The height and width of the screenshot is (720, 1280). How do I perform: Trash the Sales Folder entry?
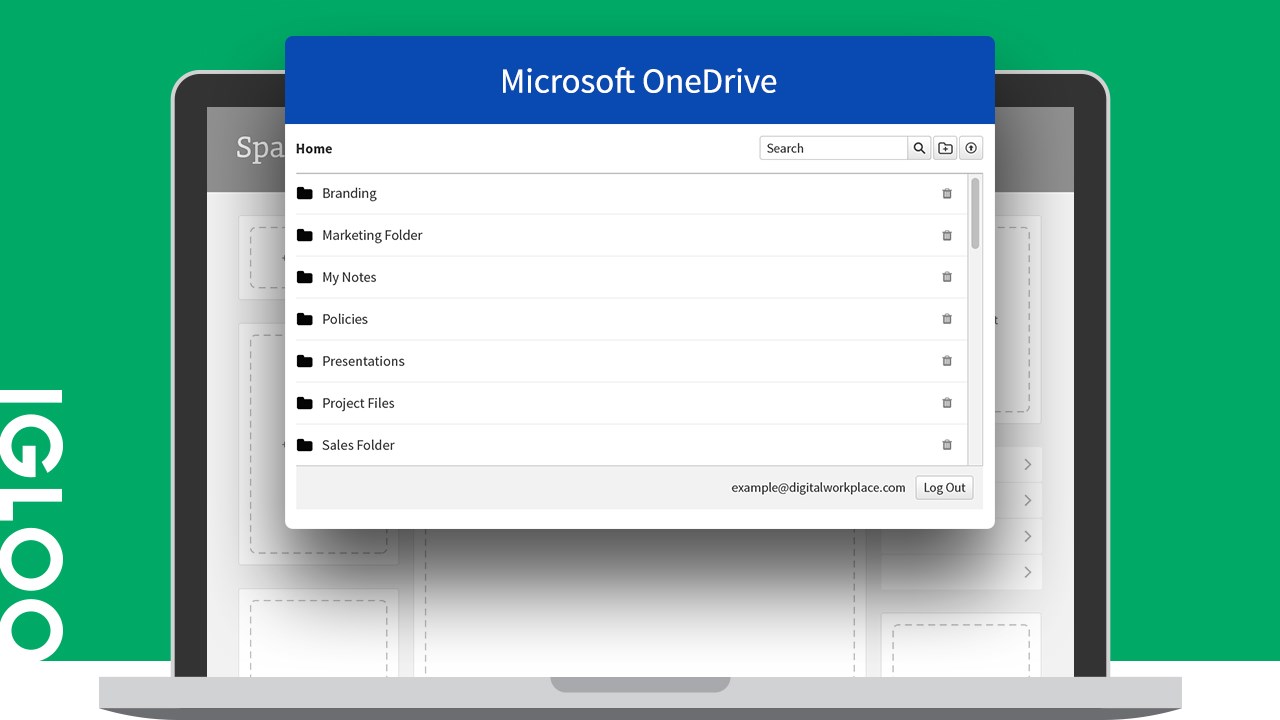947,445
